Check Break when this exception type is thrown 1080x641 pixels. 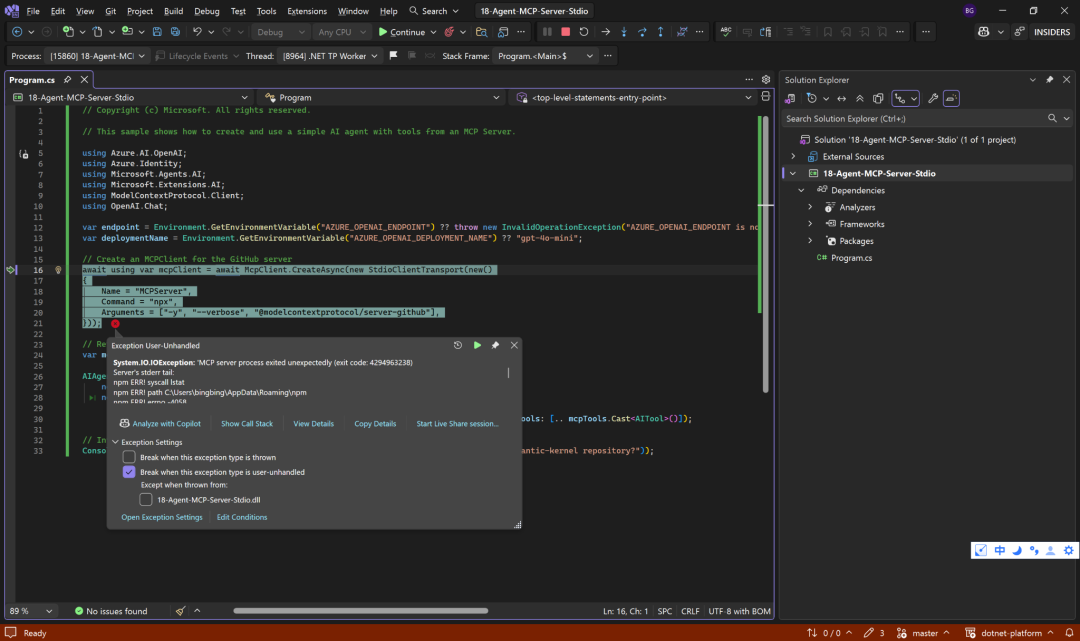pos(129,457)
